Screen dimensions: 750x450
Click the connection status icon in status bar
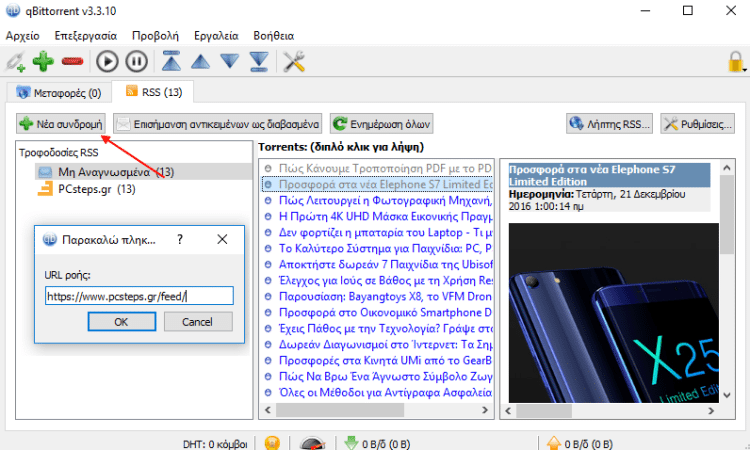[x=272, y=443]
